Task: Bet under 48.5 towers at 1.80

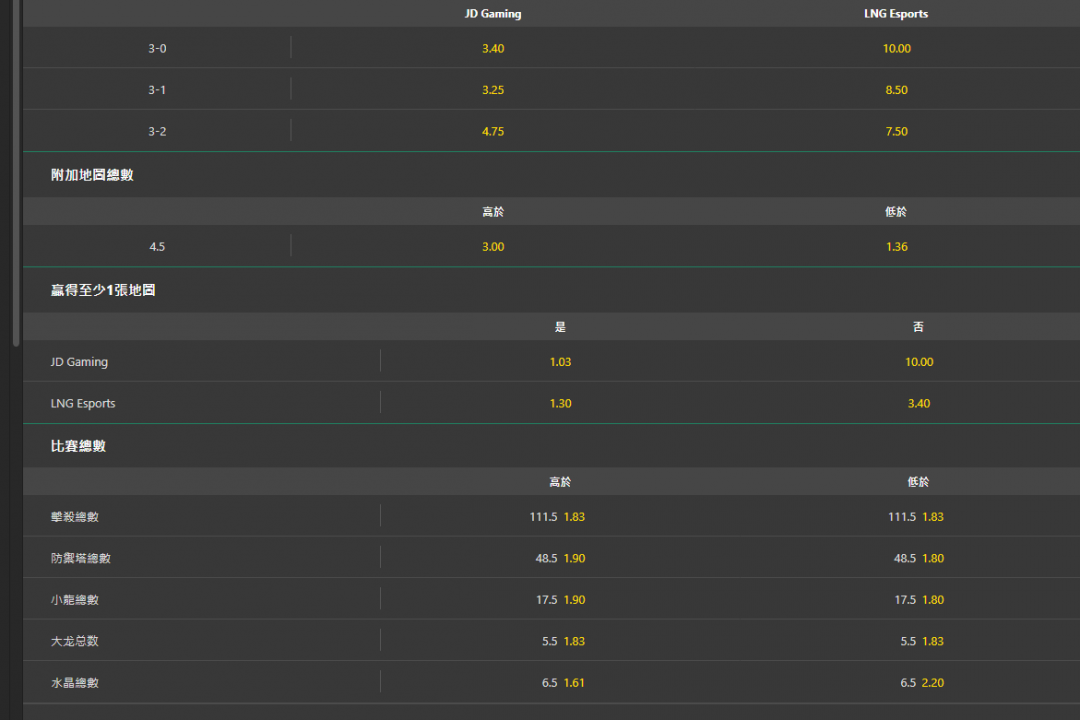Action: click(x=919, y=558)
